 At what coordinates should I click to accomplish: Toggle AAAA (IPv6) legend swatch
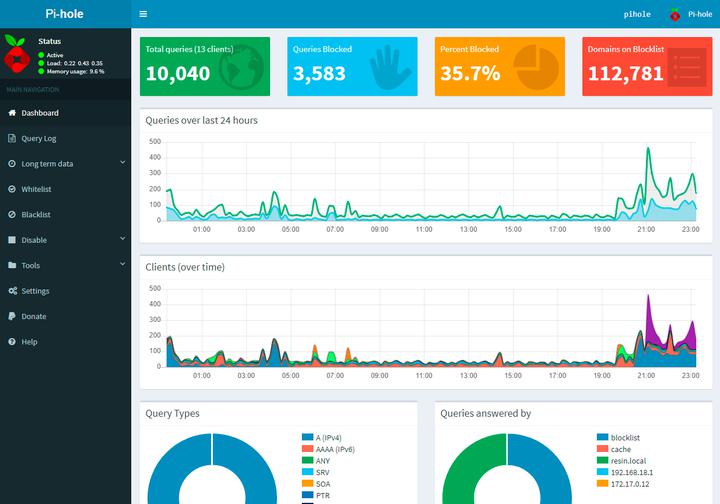click(x=308, y=448)
